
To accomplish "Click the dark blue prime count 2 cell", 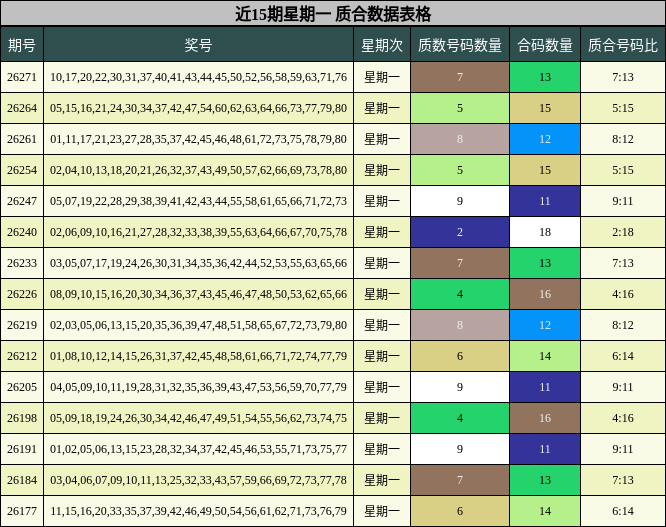I will tap(460, 232).
